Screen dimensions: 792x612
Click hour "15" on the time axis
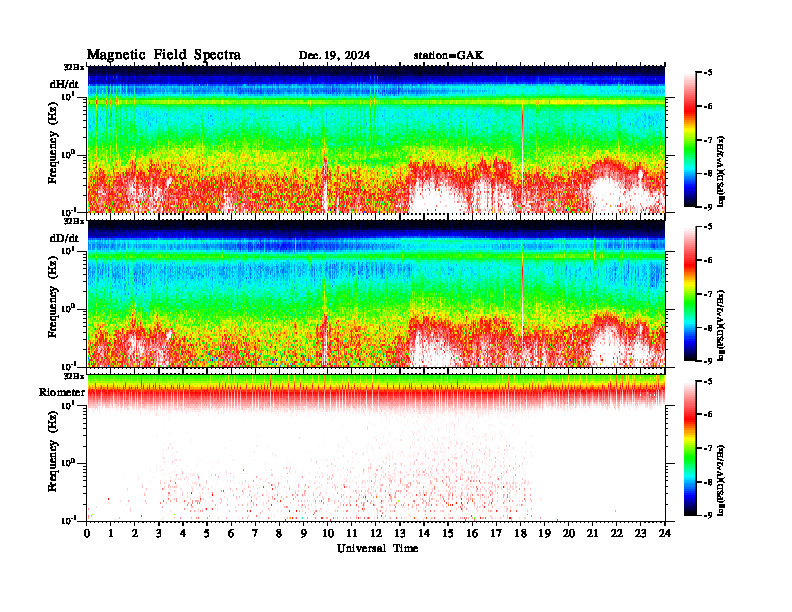click(448, 534)
